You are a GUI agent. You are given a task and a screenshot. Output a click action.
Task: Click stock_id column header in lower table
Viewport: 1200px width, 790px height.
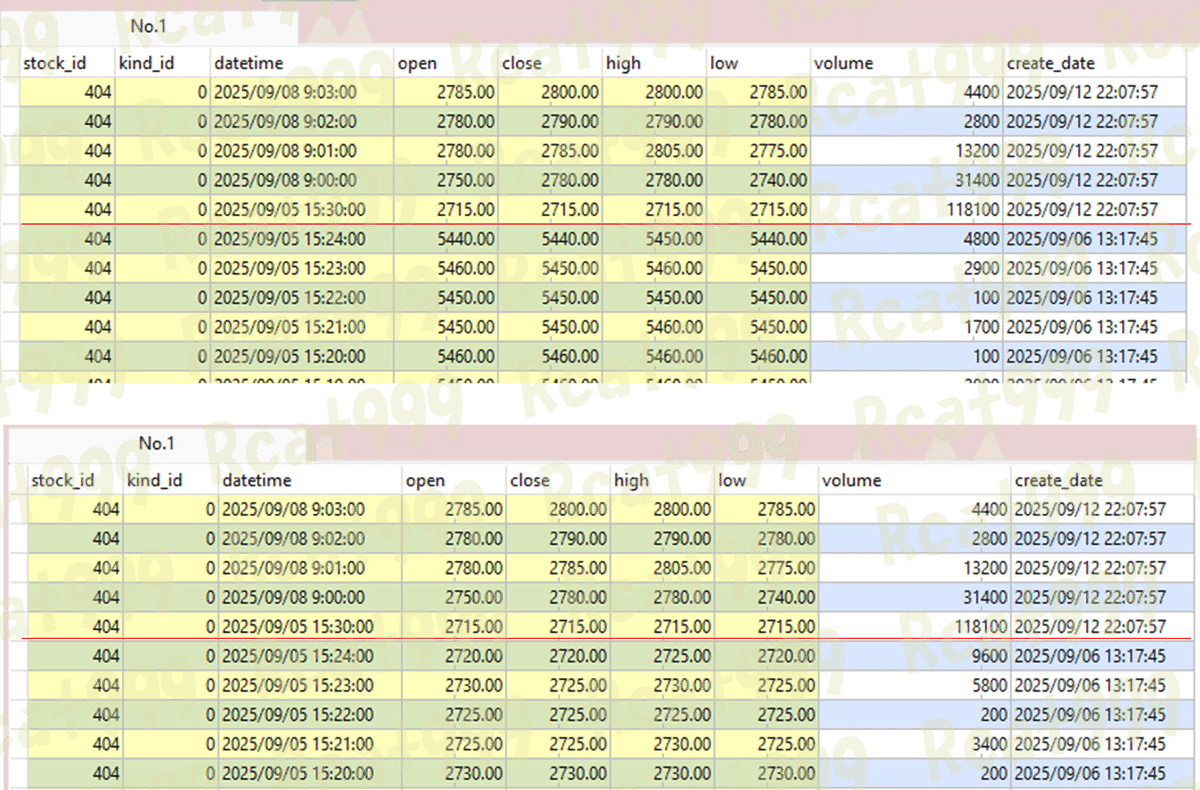coord(75,480)
